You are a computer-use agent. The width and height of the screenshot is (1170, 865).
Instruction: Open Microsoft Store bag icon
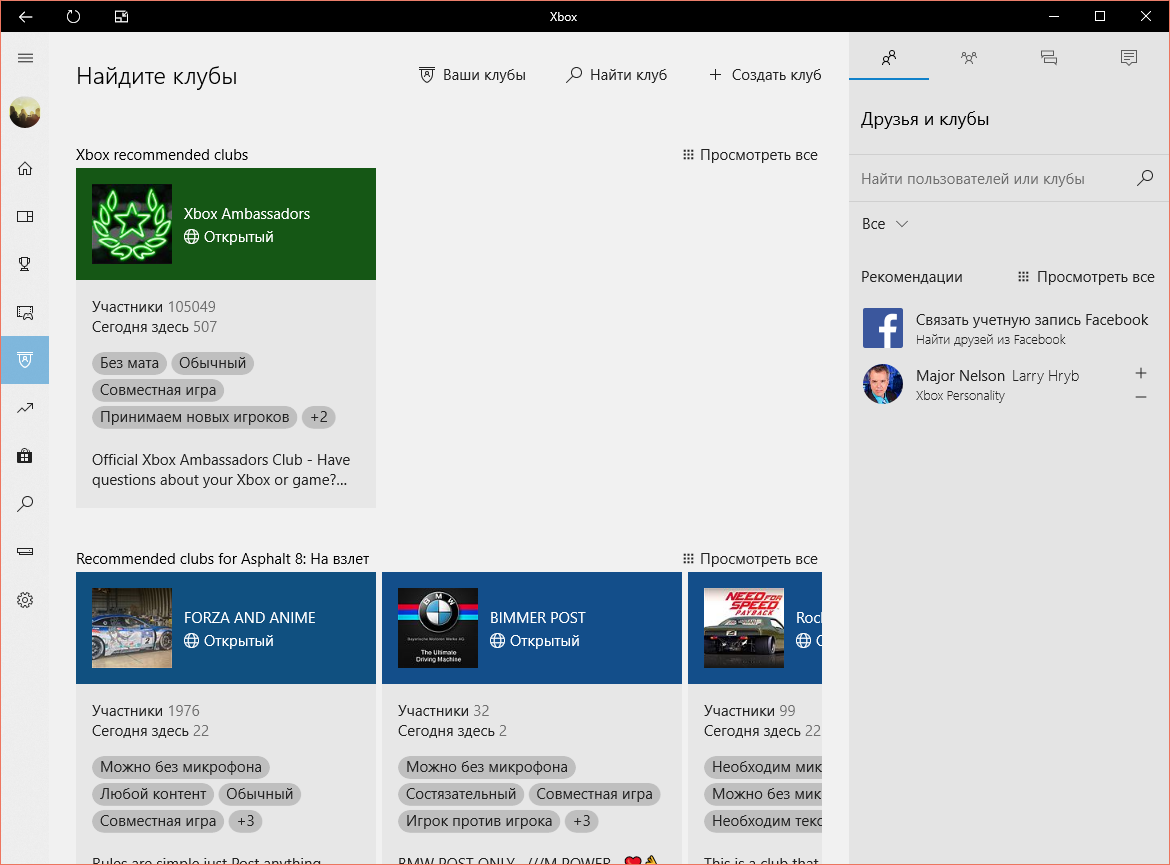25,456
